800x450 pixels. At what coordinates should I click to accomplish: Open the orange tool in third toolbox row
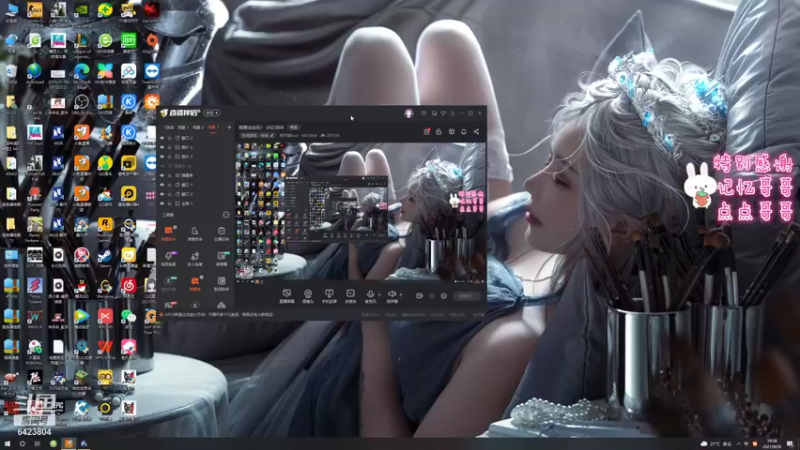point(194,283)
